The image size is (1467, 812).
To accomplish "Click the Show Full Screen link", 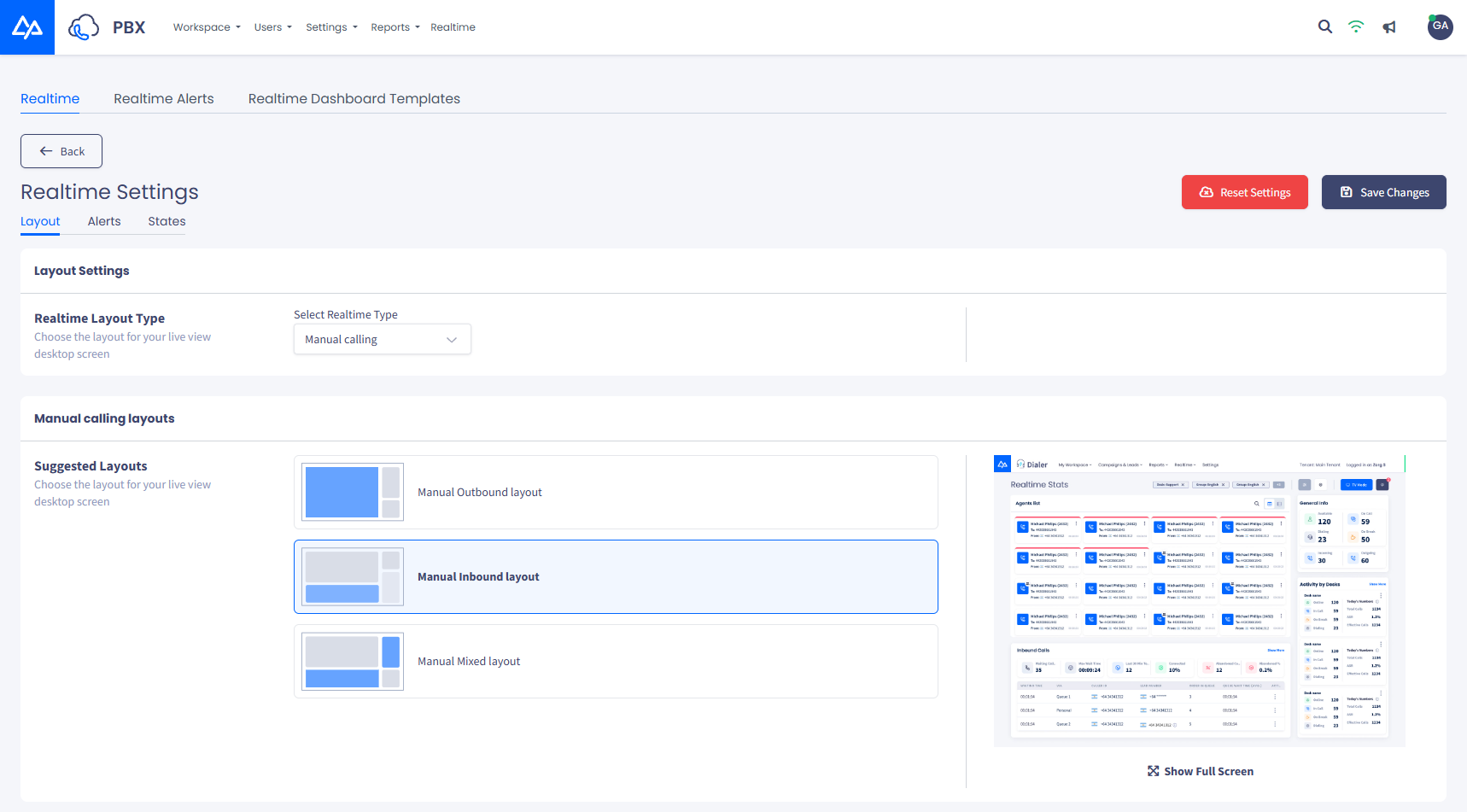I will click(1201, 771).
